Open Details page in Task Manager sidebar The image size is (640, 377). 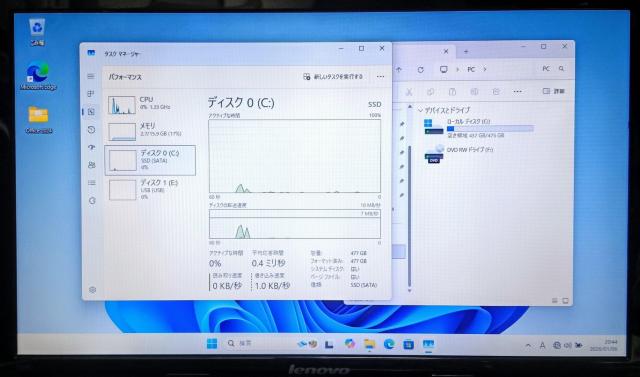[92, 182]
